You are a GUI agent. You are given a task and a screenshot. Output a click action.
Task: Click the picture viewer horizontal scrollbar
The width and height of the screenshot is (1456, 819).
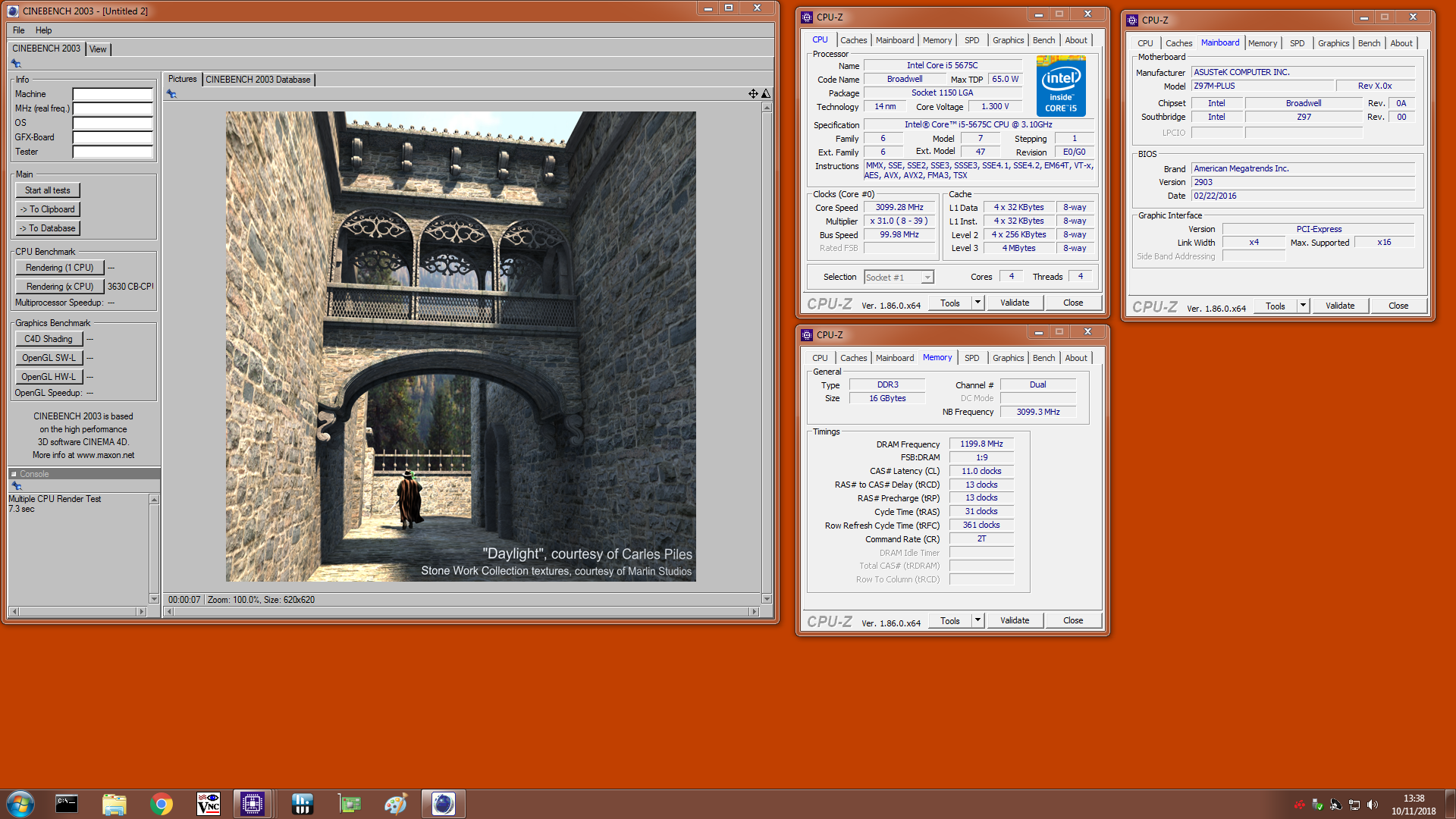click(462, 611)
